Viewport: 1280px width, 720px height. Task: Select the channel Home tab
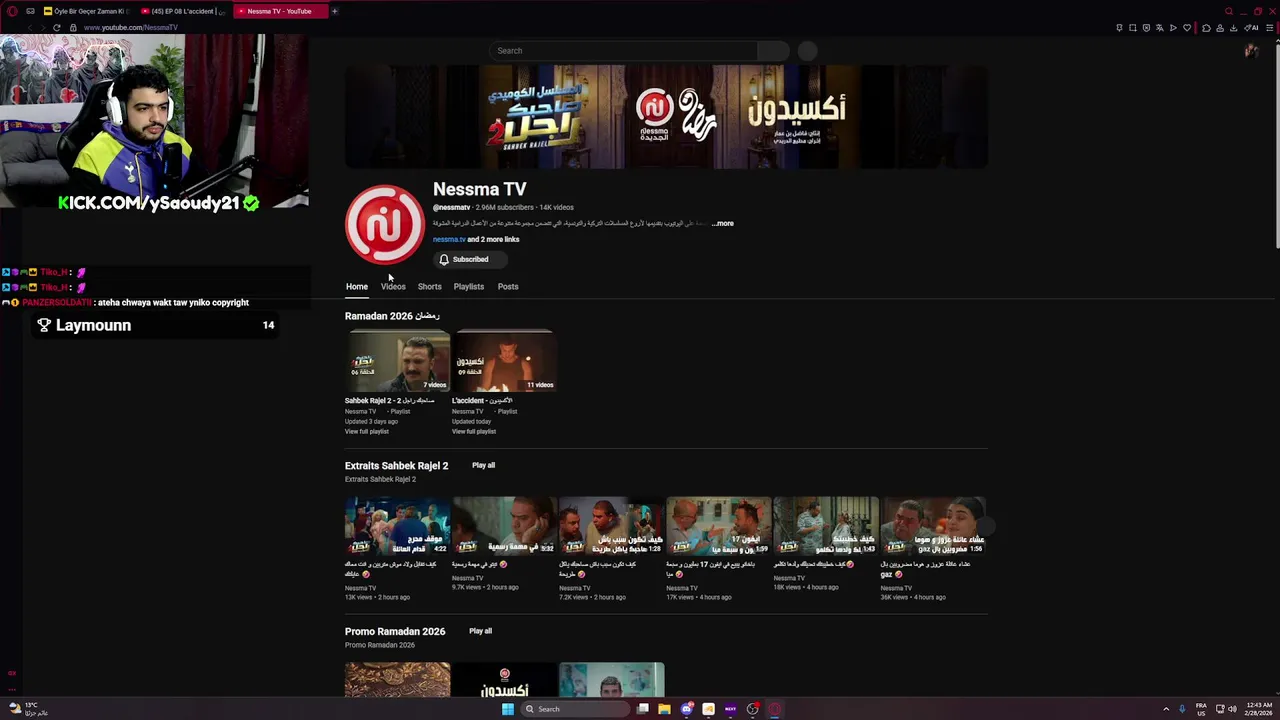pos(357,286)
